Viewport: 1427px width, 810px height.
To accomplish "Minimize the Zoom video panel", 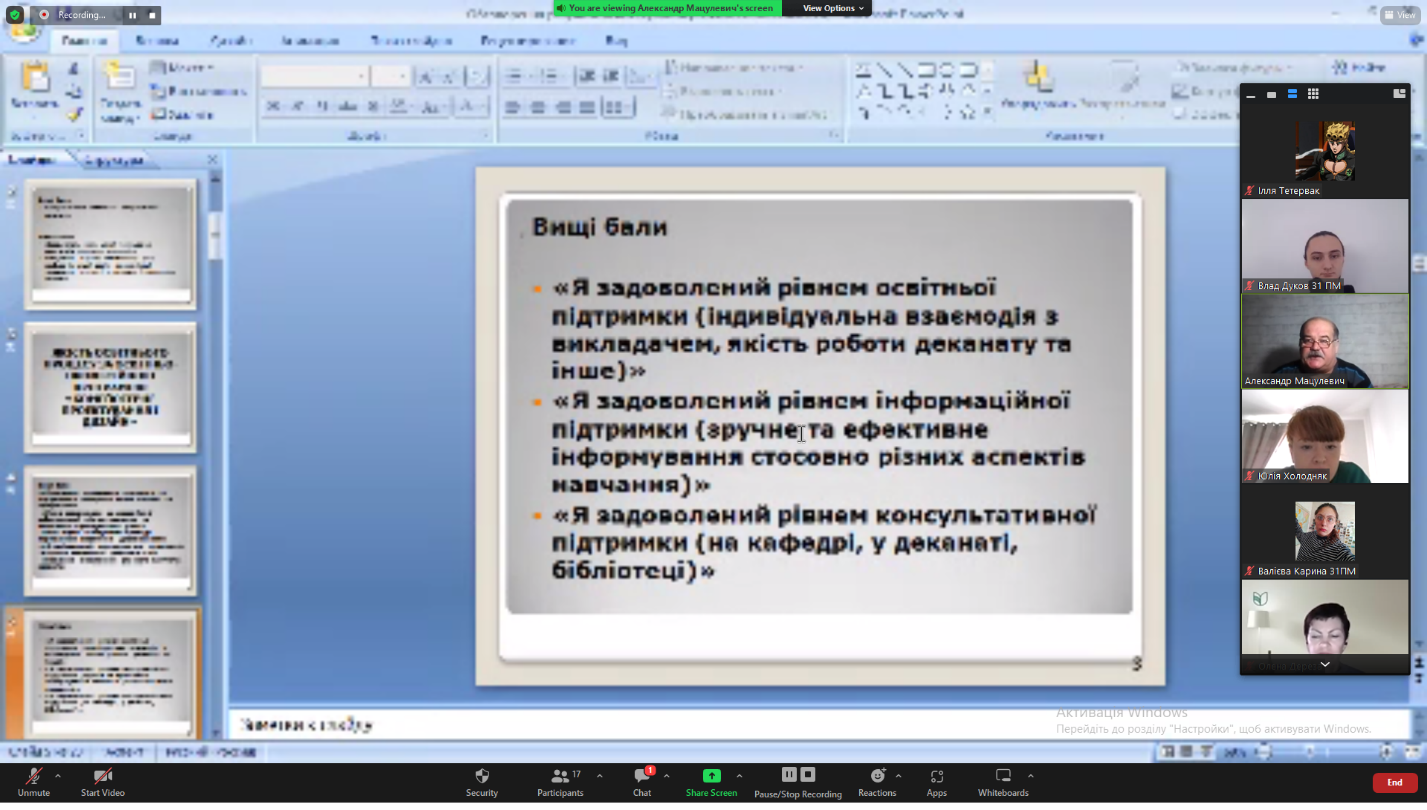I will pyautogui.click(x=1251, y=94).
